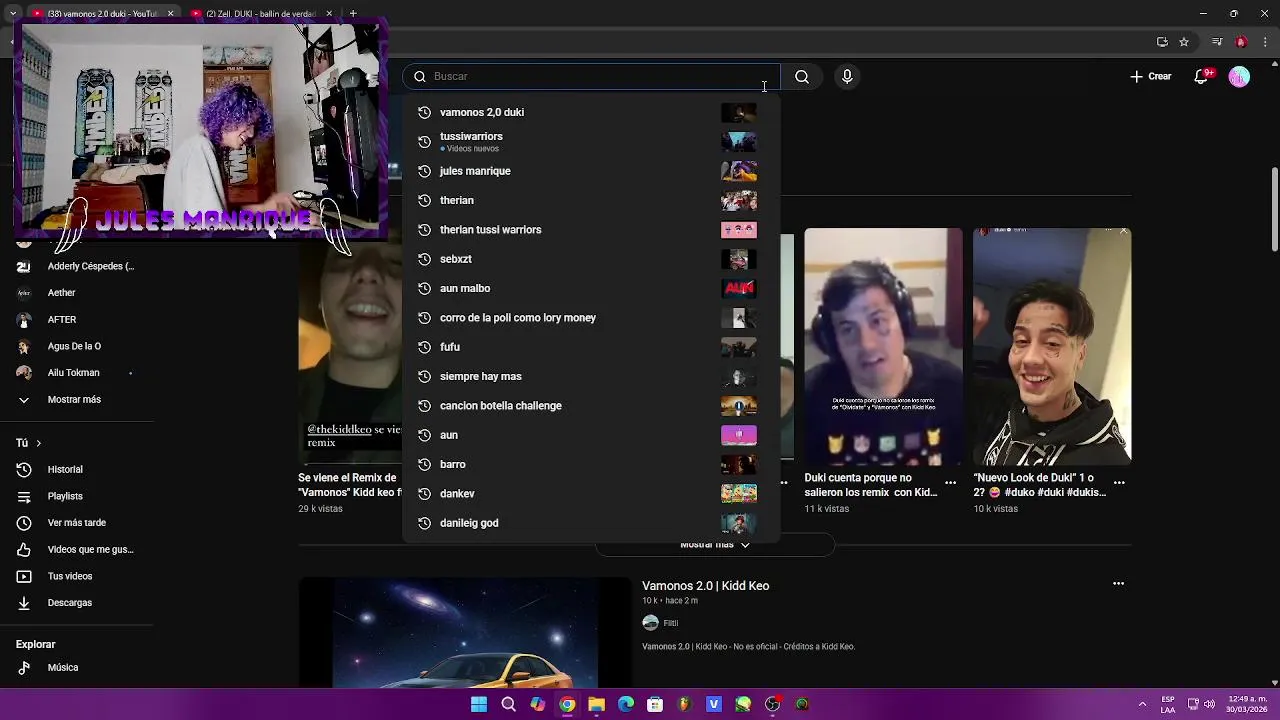Viewport: 1280px width, 720px height.
Task: Select suggestion vamonos 2,0 duki
Action: [590, 112]
